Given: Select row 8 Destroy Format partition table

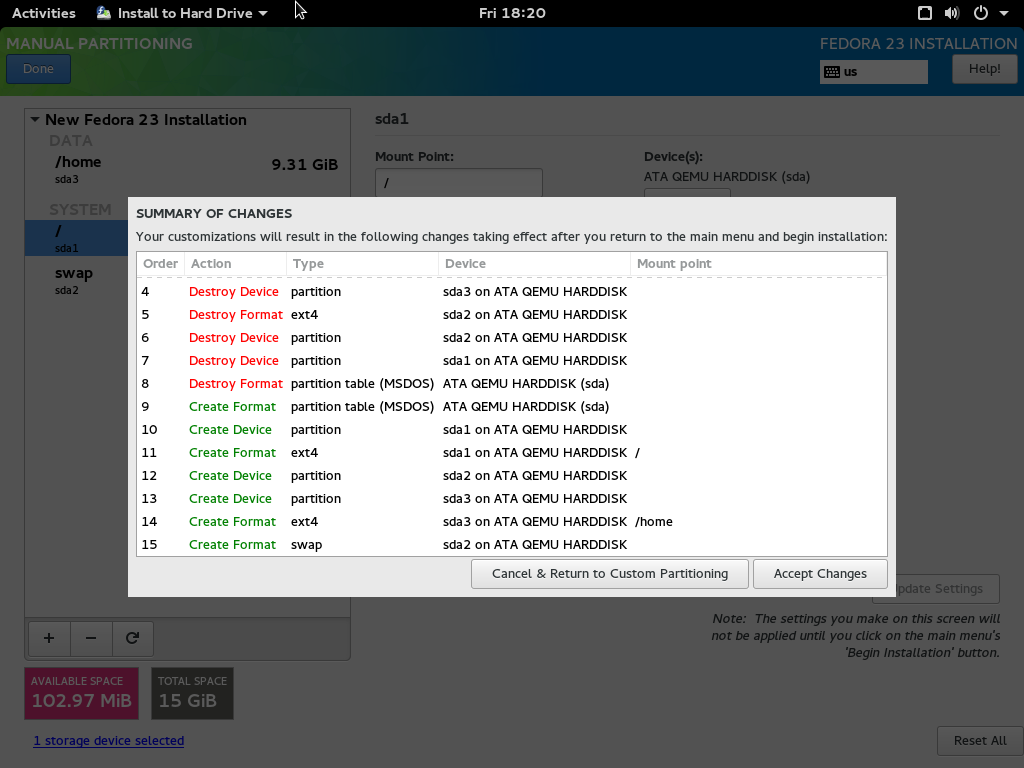Looking at the screenshot, I should (x=511, y=383).
